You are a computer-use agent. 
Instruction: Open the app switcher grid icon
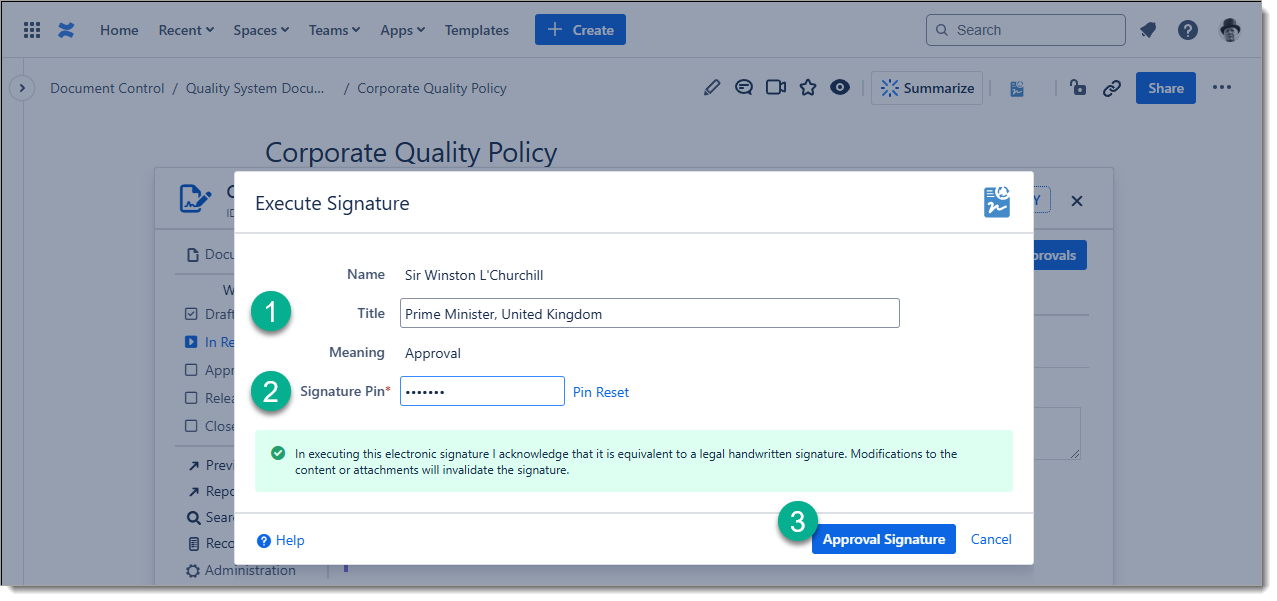(32, 30)
